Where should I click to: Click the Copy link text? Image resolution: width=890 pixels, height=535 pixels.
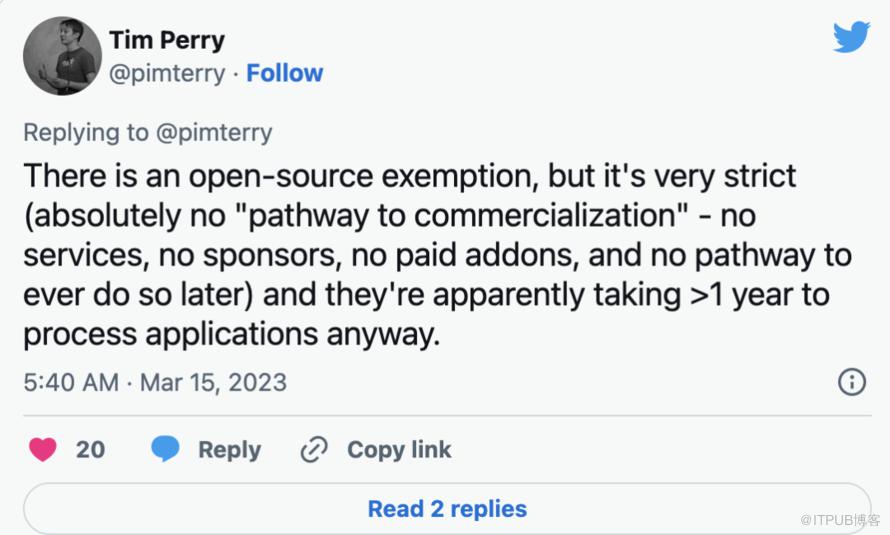[x=399, y=449]
